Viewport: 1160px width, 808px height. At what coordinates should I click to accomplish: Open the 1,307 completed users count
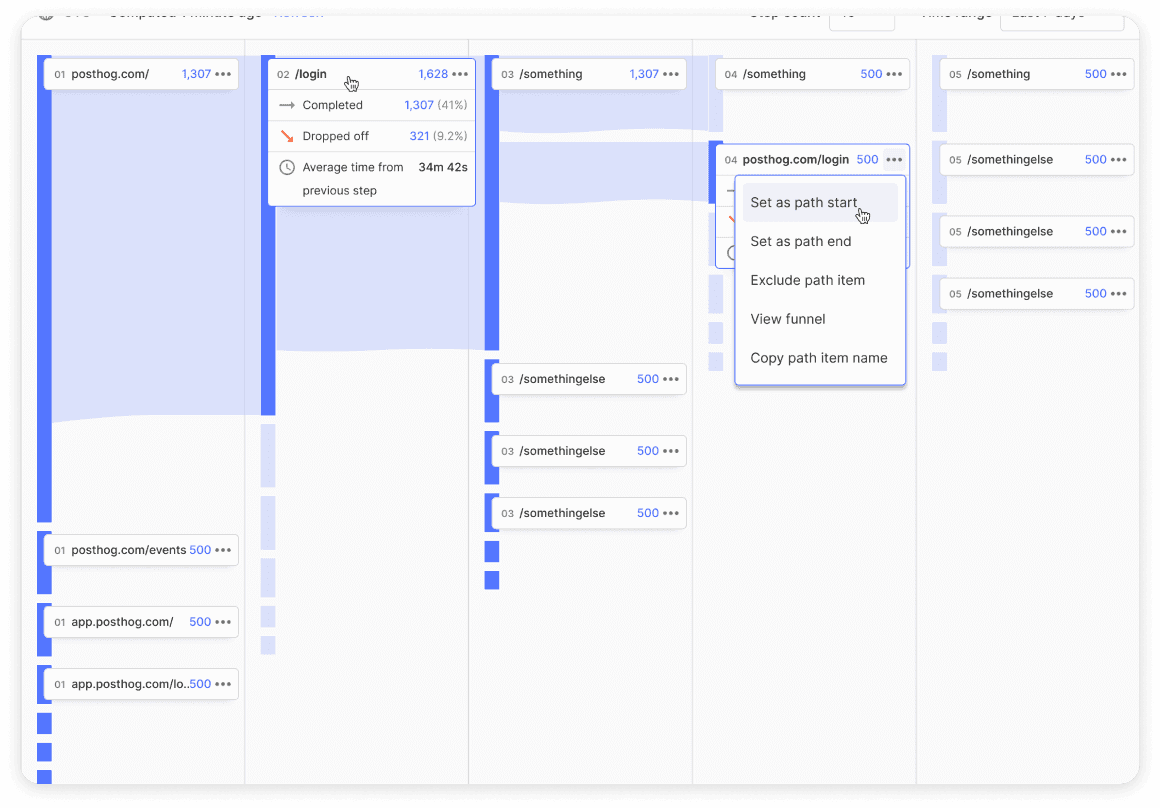tap(418, 105)
